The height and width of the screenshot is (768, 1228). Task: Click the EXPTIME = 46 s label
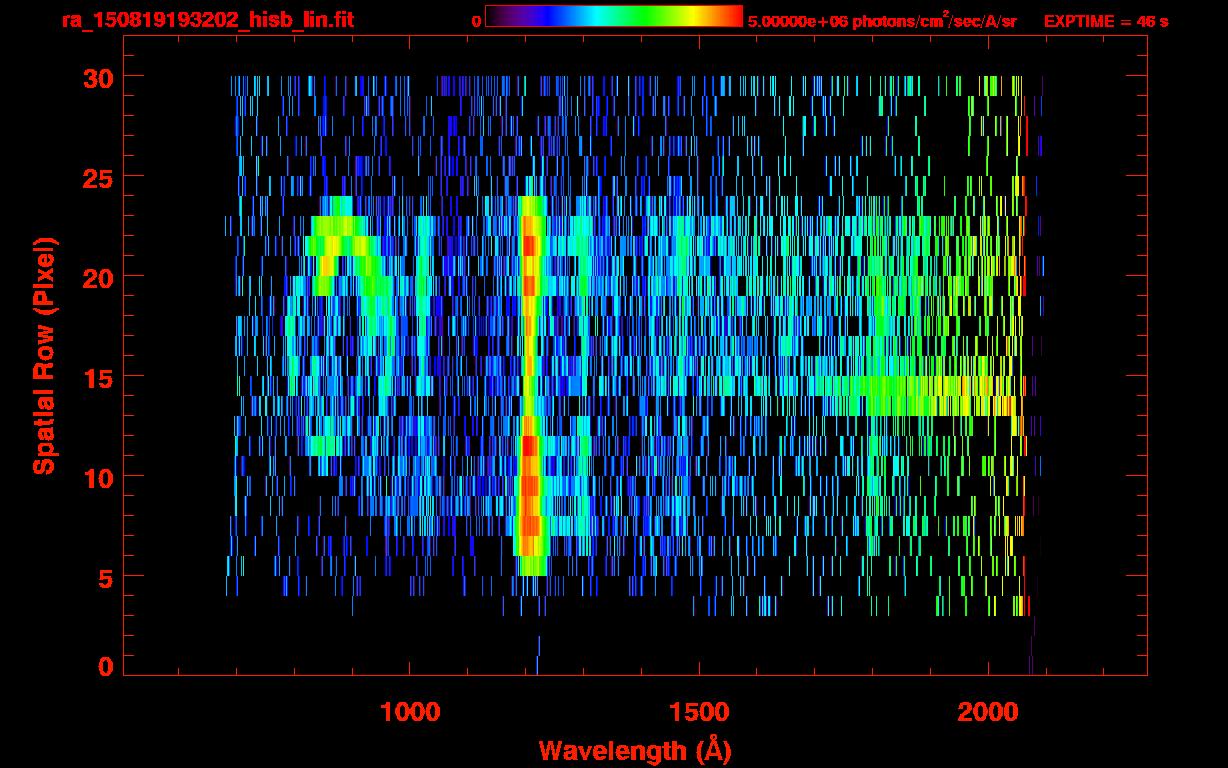1106,21
